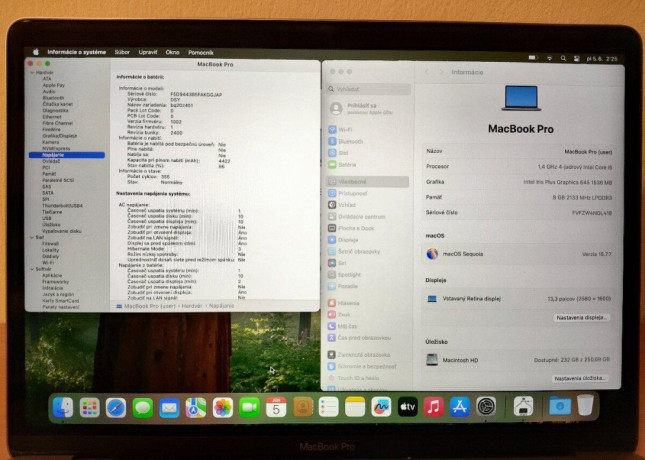The width and height of the screenshot is (645, 460).
Task: Select Thunderbolt/USB4 in hardware list
Action: [x=62, y=205]
